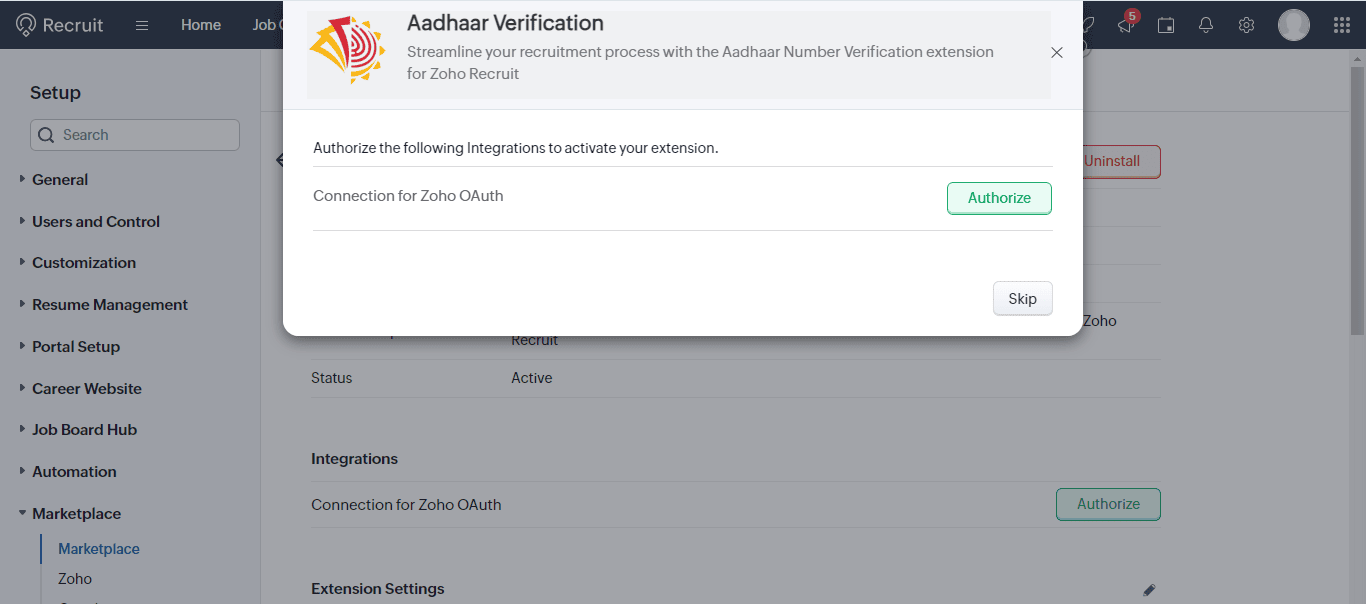Expand Users and Control section

[x=95, y=222]
